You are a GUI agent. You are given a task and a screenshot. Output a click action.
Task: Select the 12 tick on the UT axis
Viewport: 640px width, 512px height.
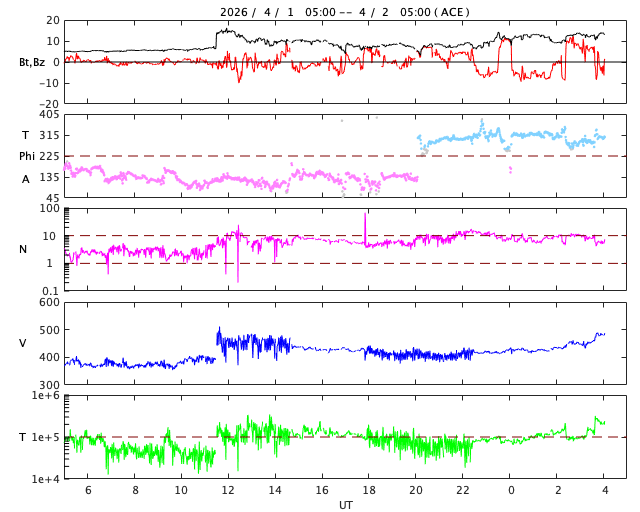(x=228, y=490)
